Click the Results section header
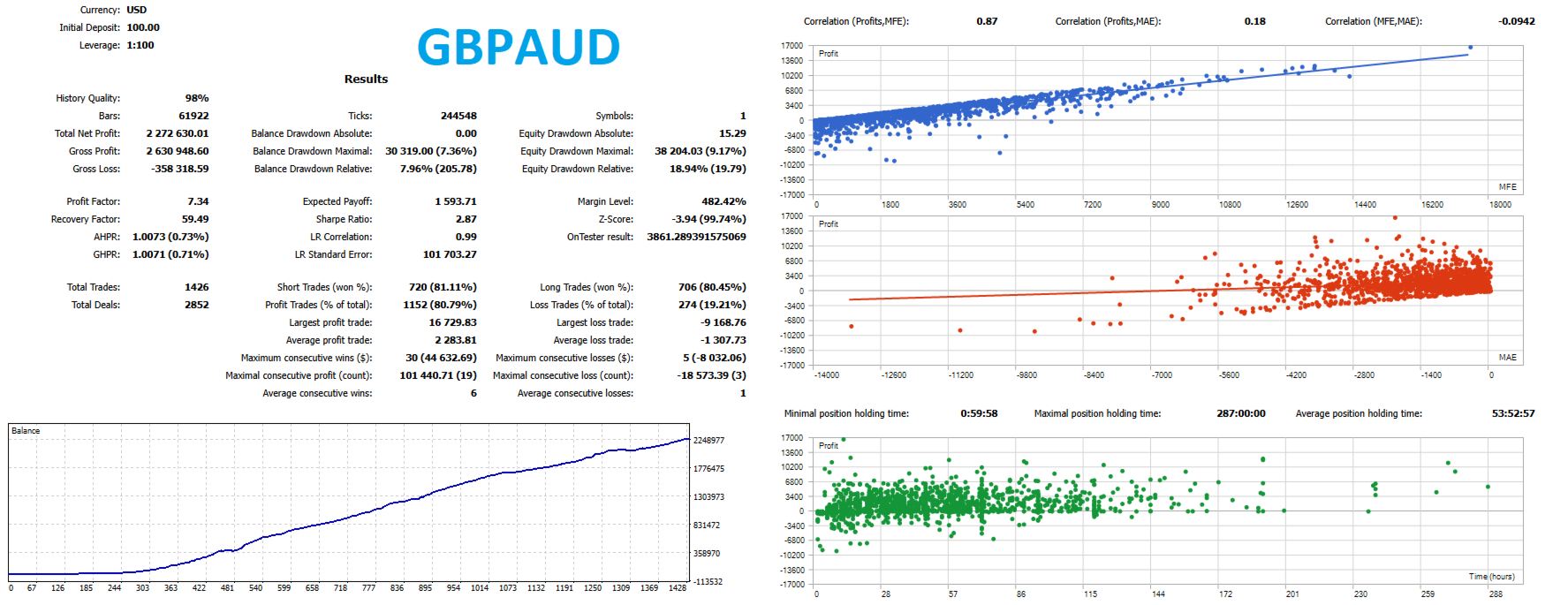The width and height of the screenshot is (1568, 605). pyautogui.click(x=366, y=79)
